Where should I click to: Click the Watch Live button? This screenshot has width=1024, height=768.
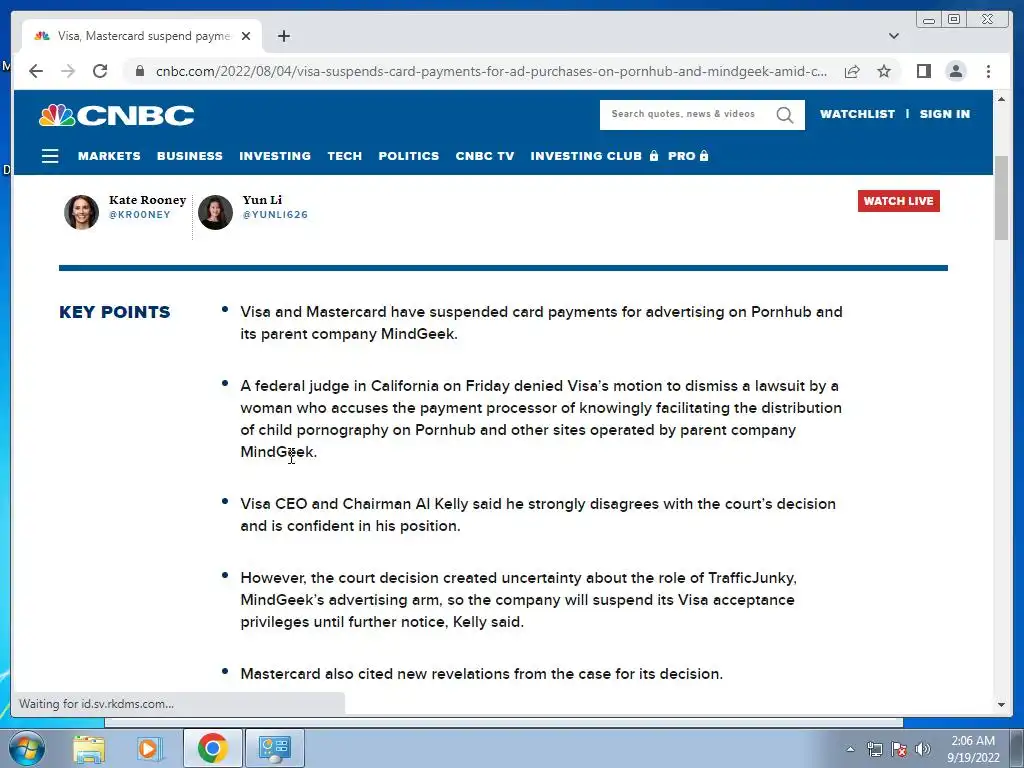899,201
